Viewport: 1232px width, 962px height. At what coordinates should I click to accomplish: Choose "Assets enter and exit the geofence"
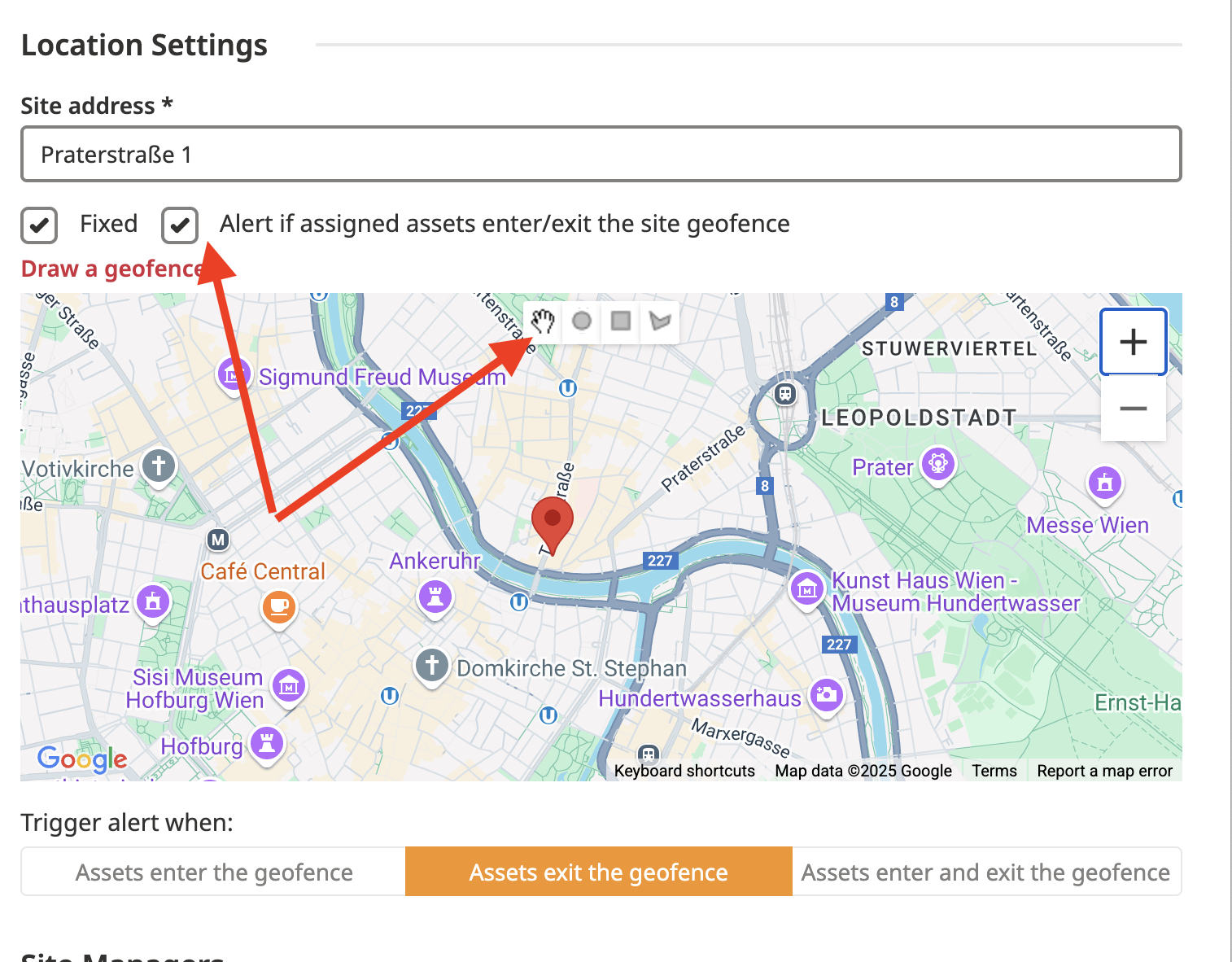point(985,872)
